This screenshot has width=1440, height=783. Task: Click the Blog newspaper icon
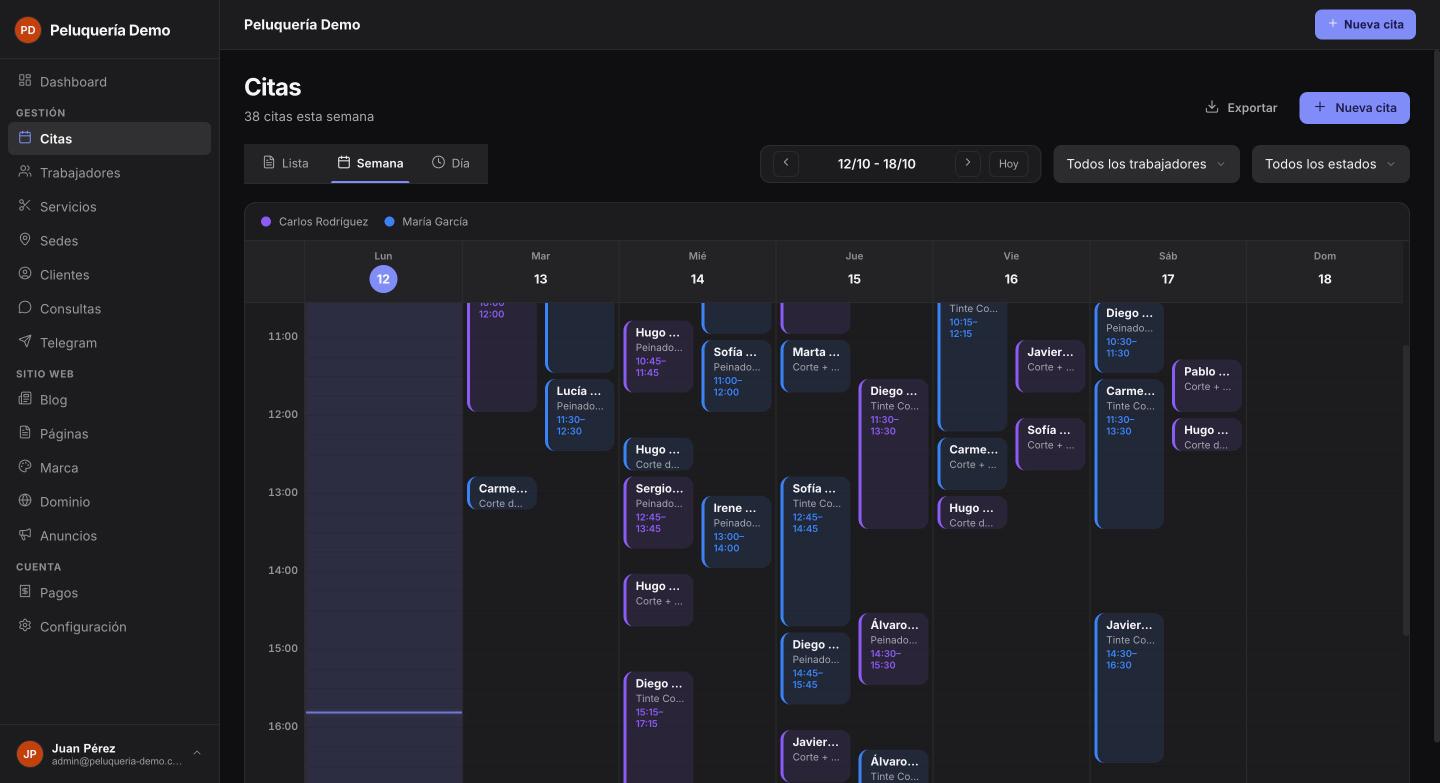point(25,399)
